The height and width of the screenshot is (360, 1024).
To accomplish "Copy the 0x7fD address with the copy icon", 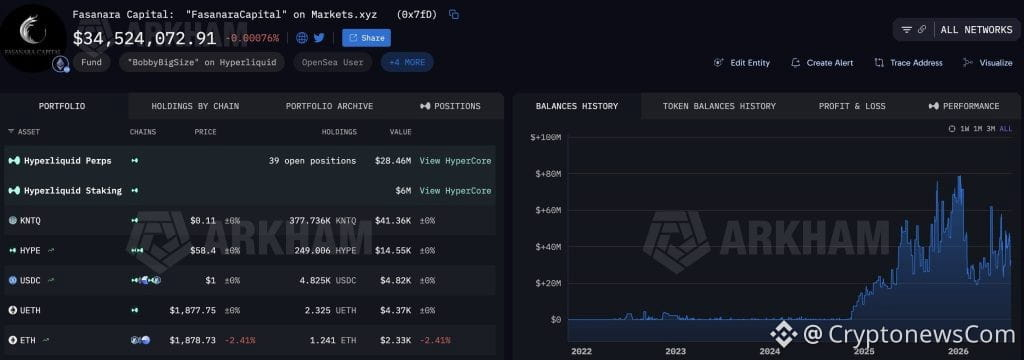I will pyautogui.click(x=454, y=14).
